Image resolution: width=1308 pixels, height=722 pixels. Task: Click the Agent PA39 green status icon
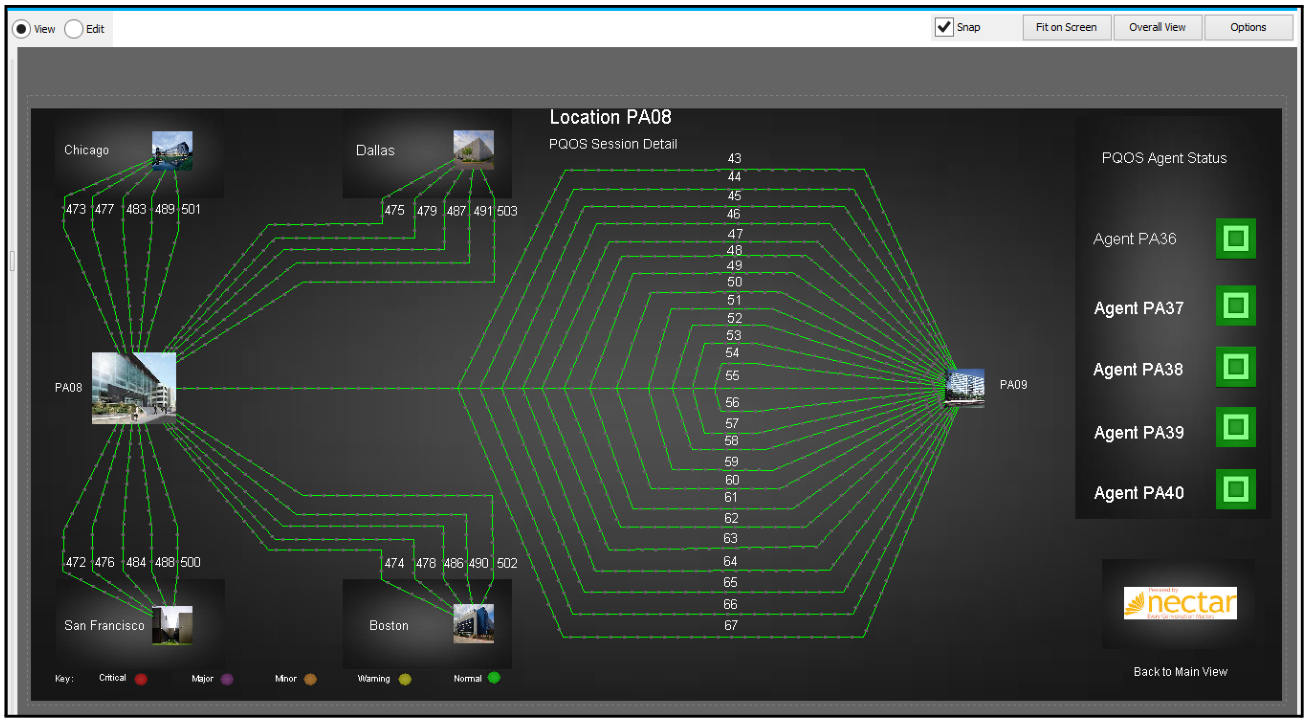click(1235, 428)
